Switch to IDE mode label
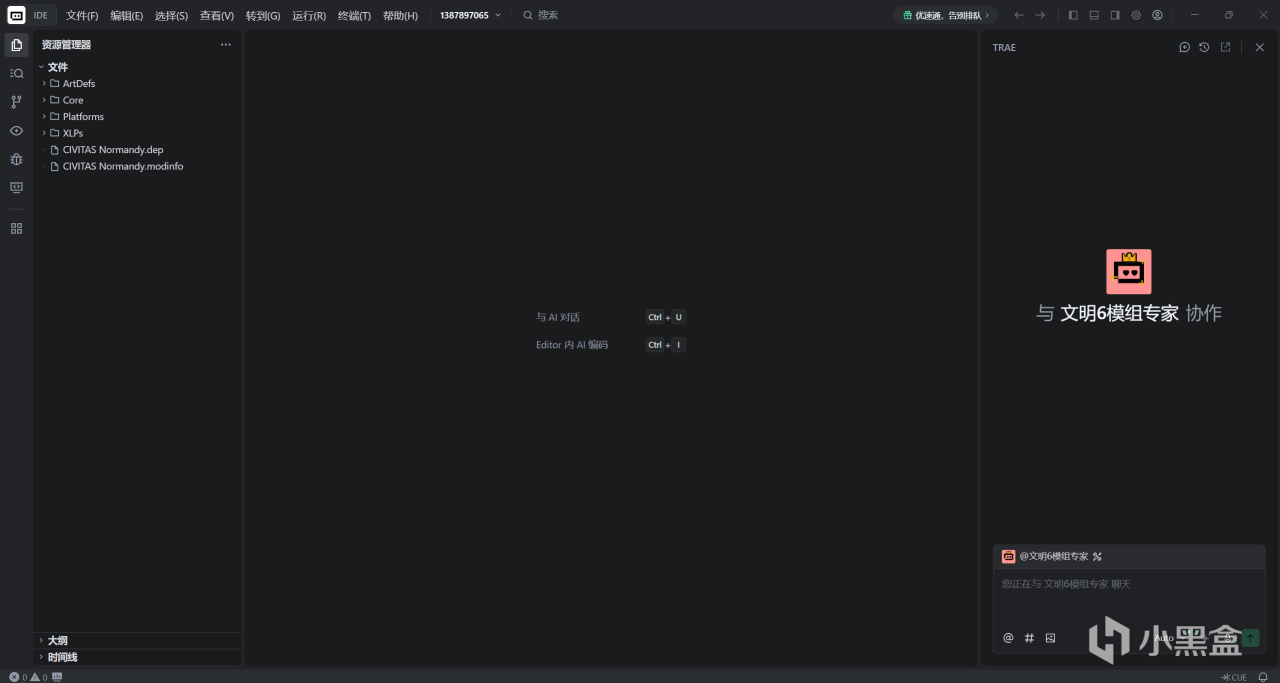 (x=40, y=15)
